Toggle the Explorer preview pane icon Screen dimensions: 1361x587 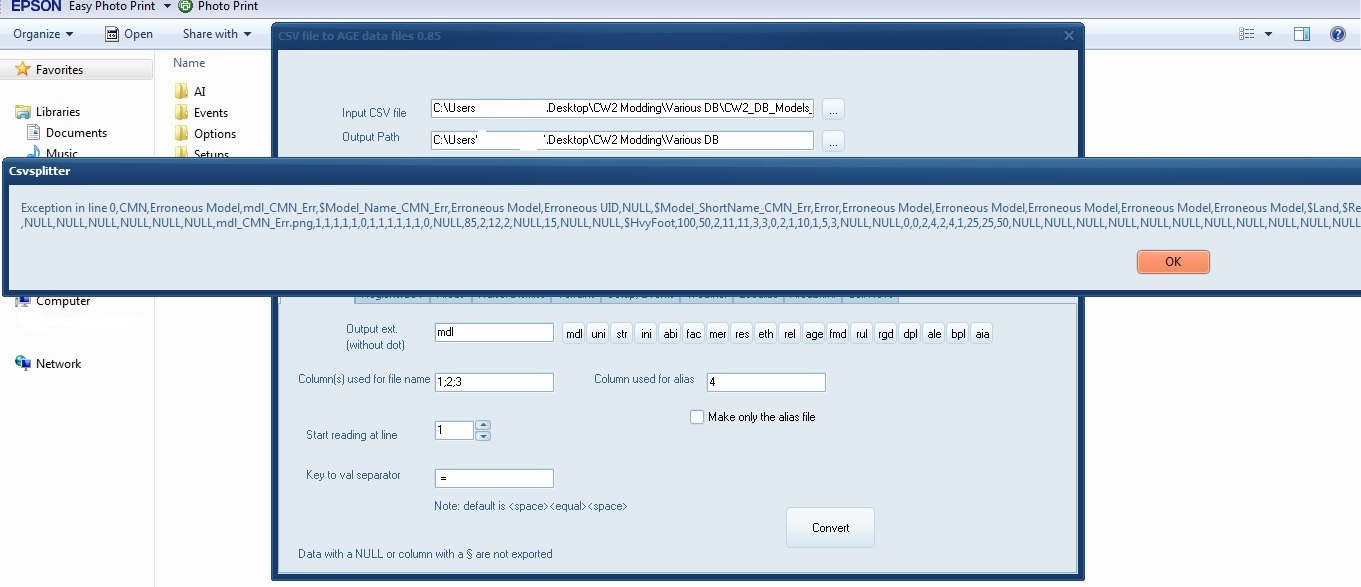(1301, 34)
